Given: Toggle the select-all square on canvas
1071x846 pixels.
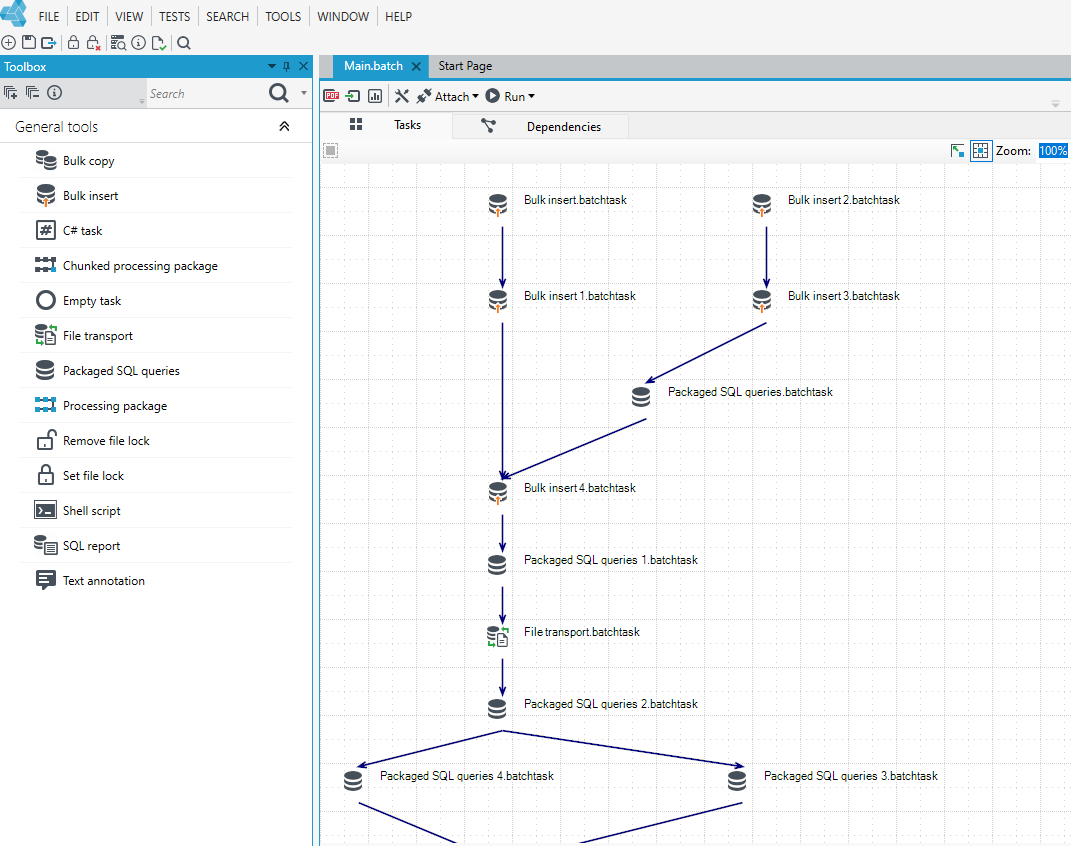Looking at the screenshot, I should click(x=331, y=150).
